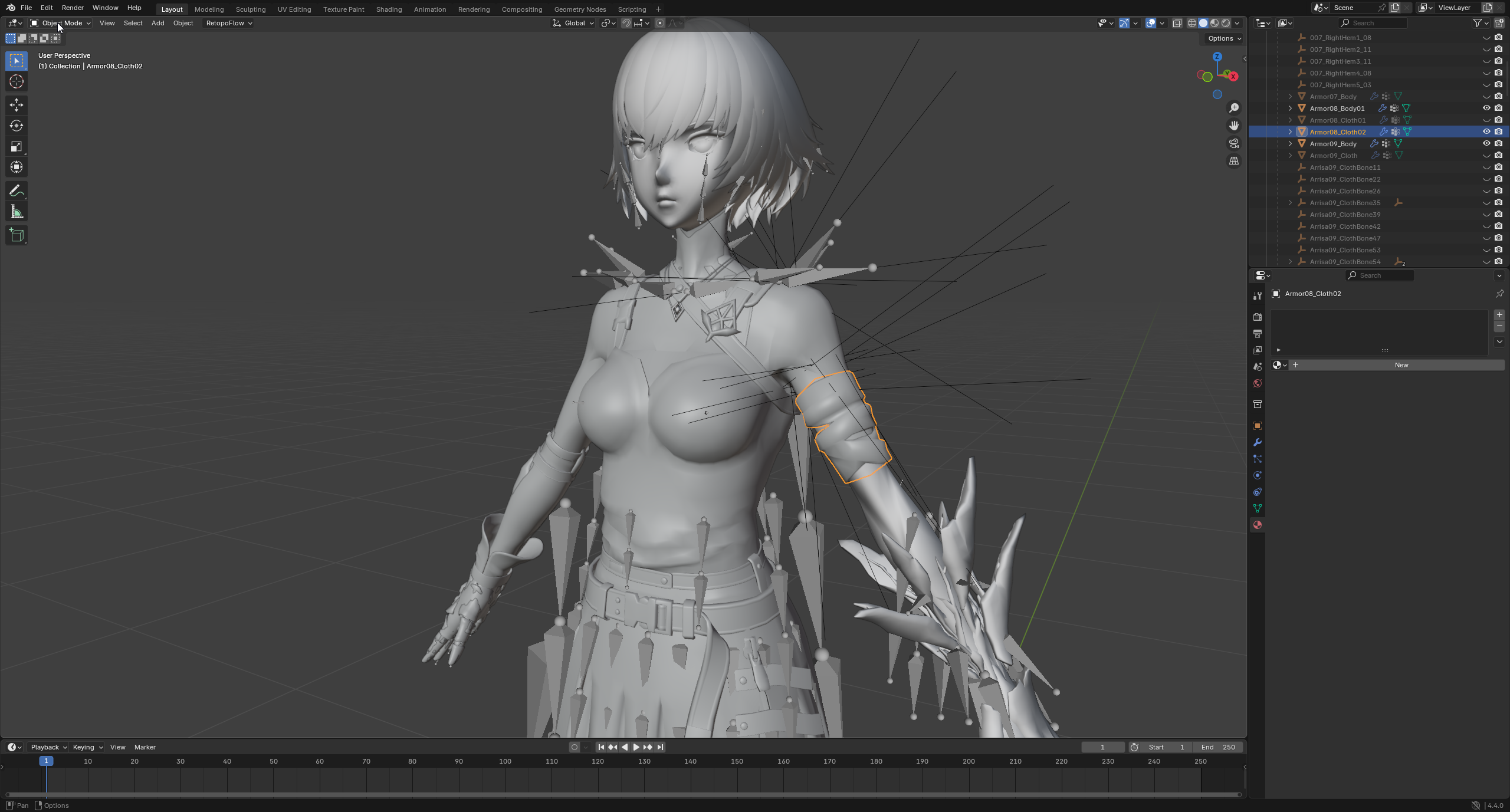1510x812 pixels.
Task: Expand Arrisa09_ClothBone35 in outliner
Action: [1290, 203]
